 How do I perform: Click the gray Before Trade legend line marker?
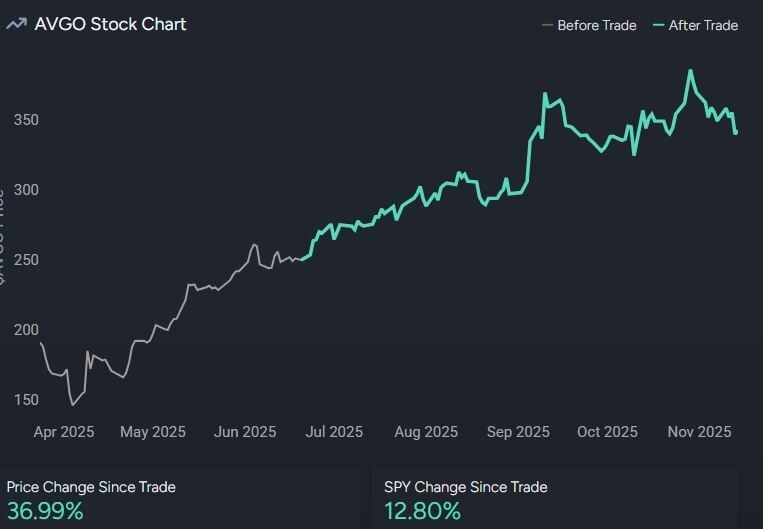point(547,25)
